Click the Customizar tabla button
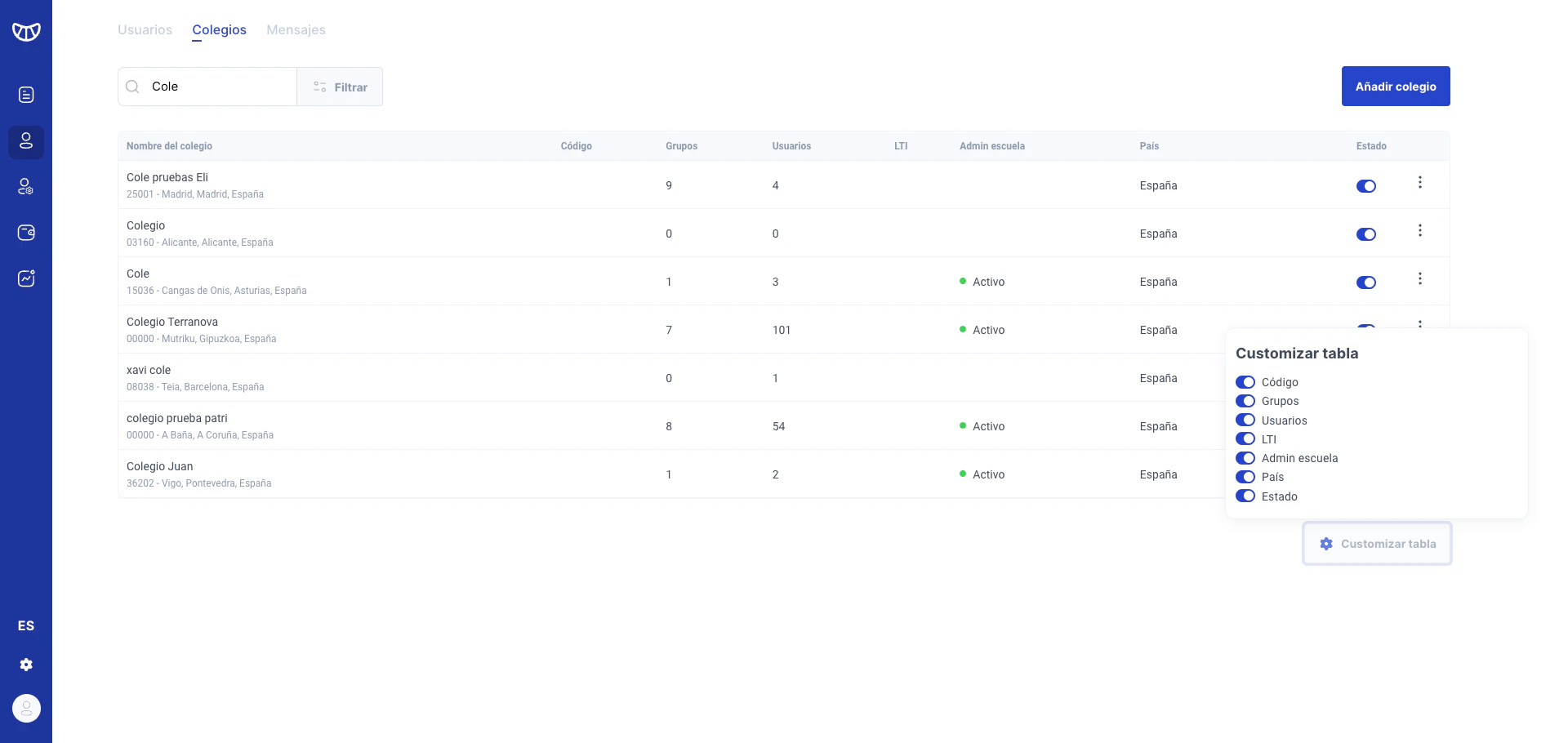Viewport: 1568px width, 743px height. click(1377, 544)
